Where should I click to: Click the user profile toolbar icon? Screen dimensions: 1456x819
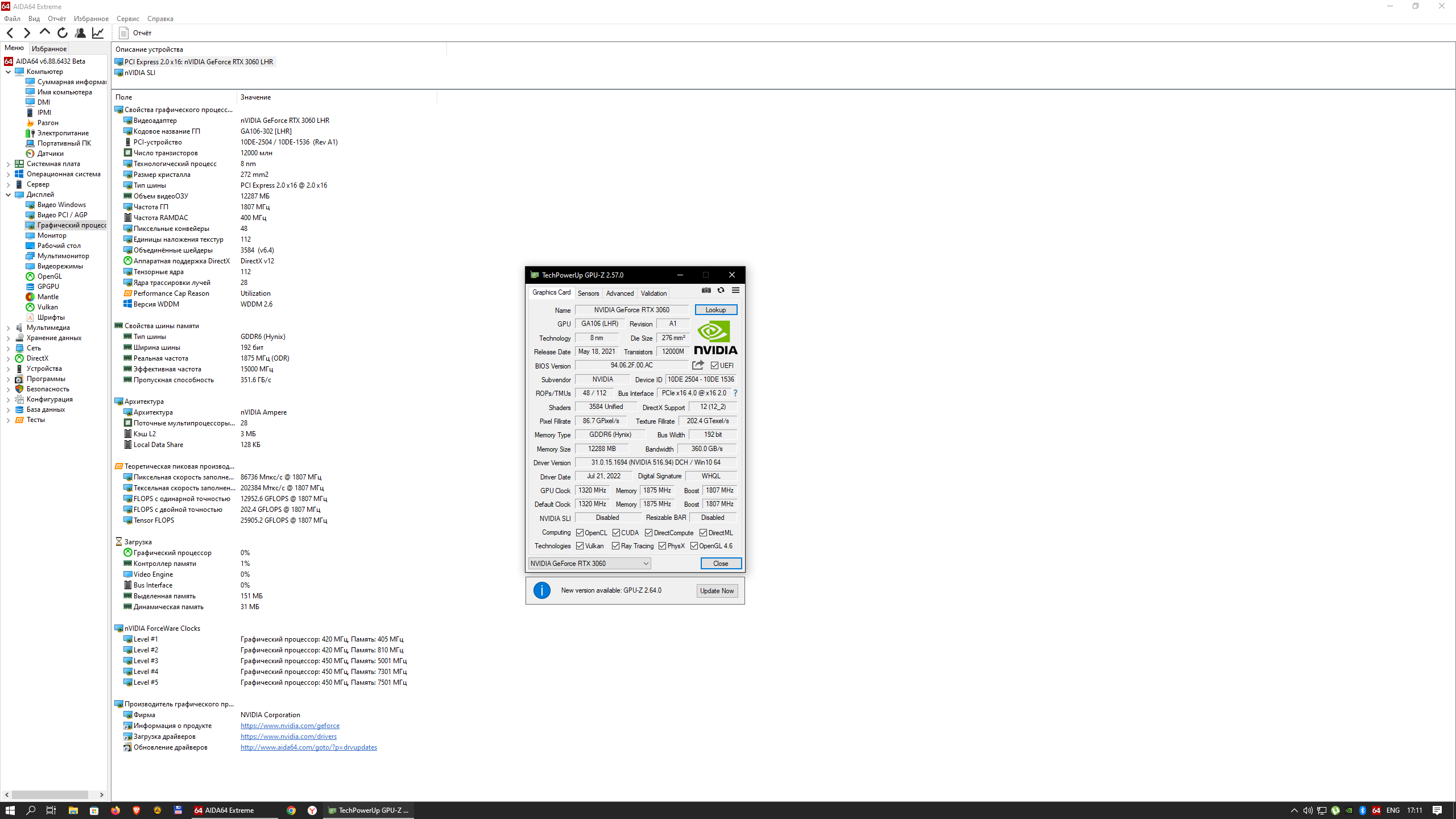[80, 33]
